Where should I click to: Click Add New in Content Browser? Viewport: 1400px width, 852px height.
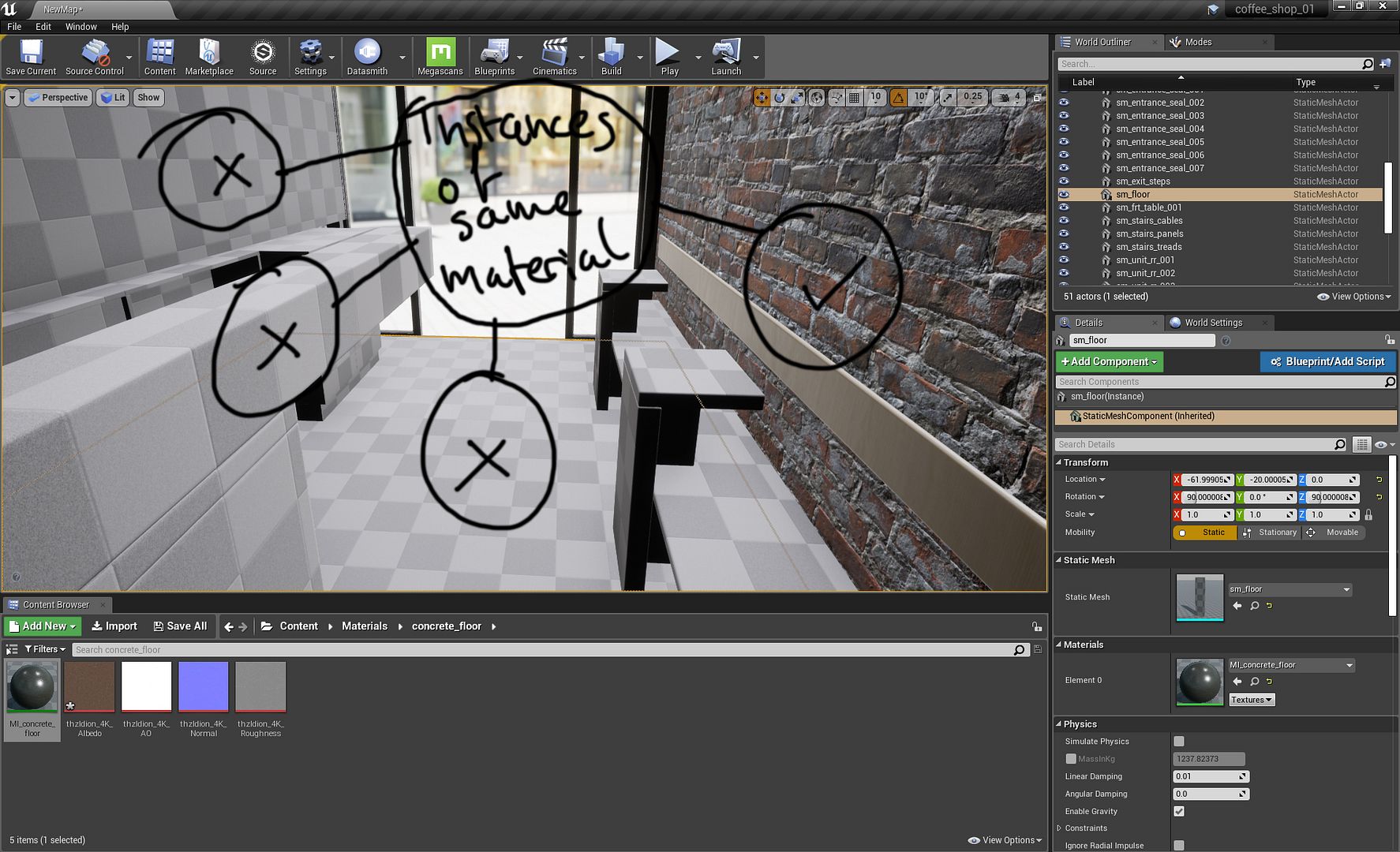43,626
